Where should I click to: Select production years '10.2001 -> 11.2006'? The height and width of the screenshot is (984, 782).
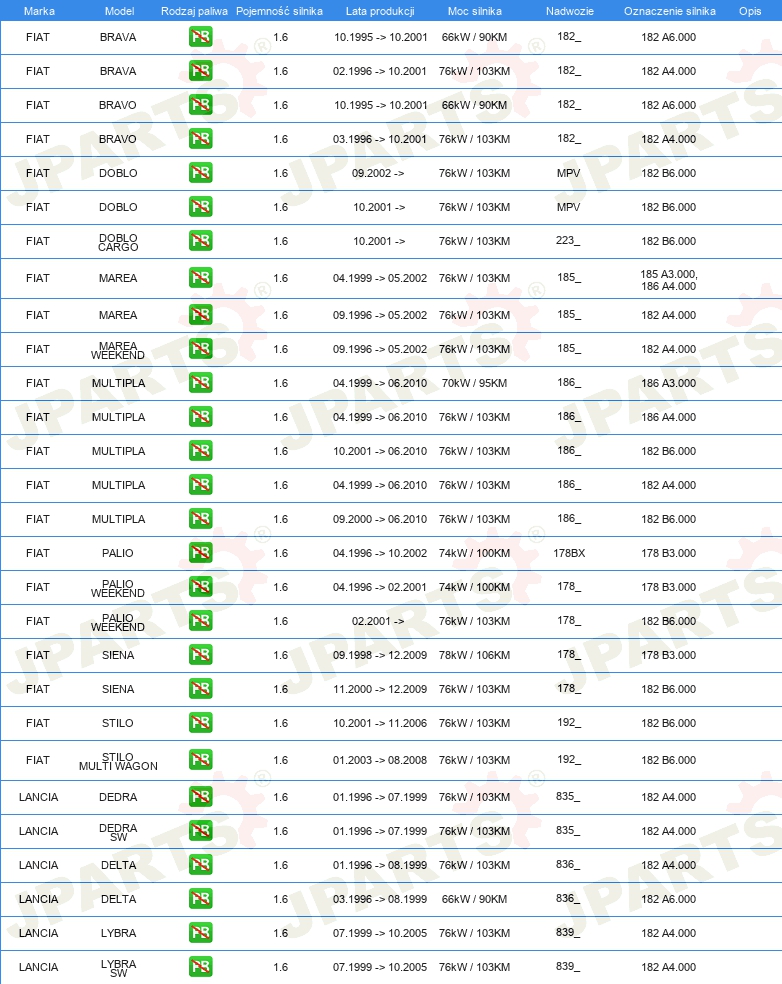tap(380, 723)
